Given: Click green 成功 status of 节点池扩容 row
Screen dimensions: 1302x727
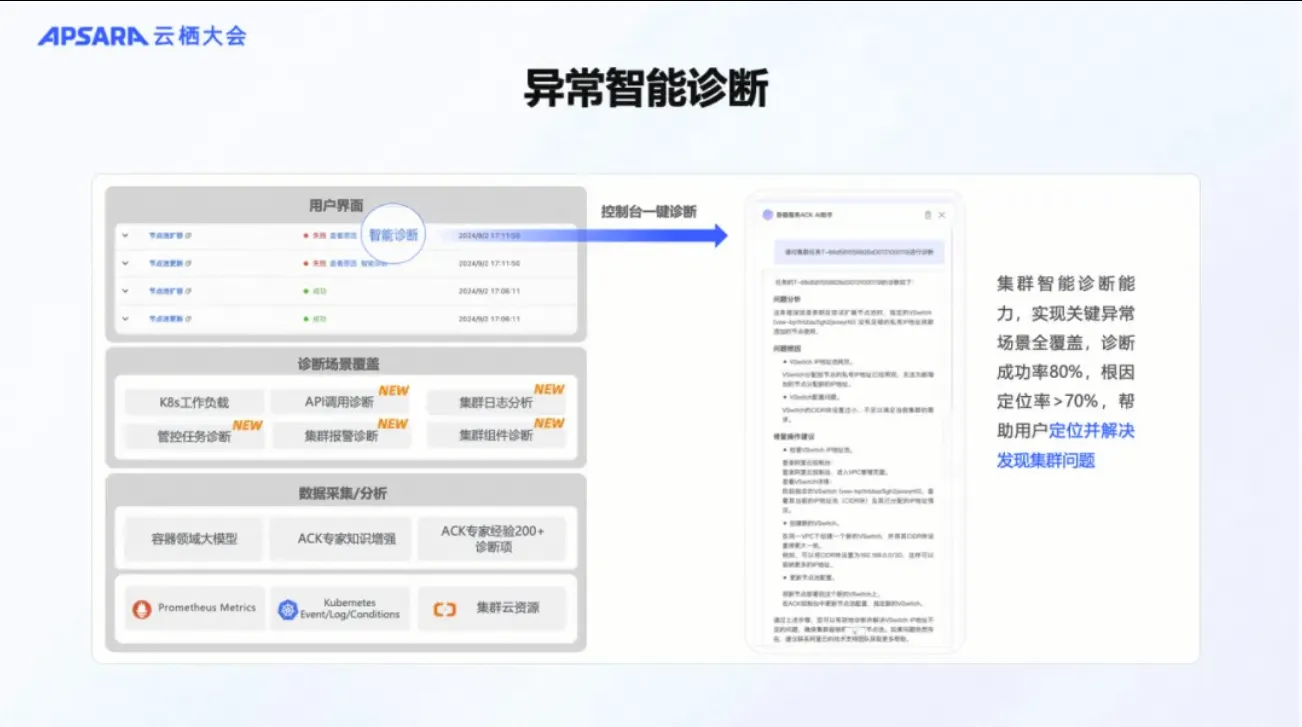Looking at the screenshot, I should (319, 291).
